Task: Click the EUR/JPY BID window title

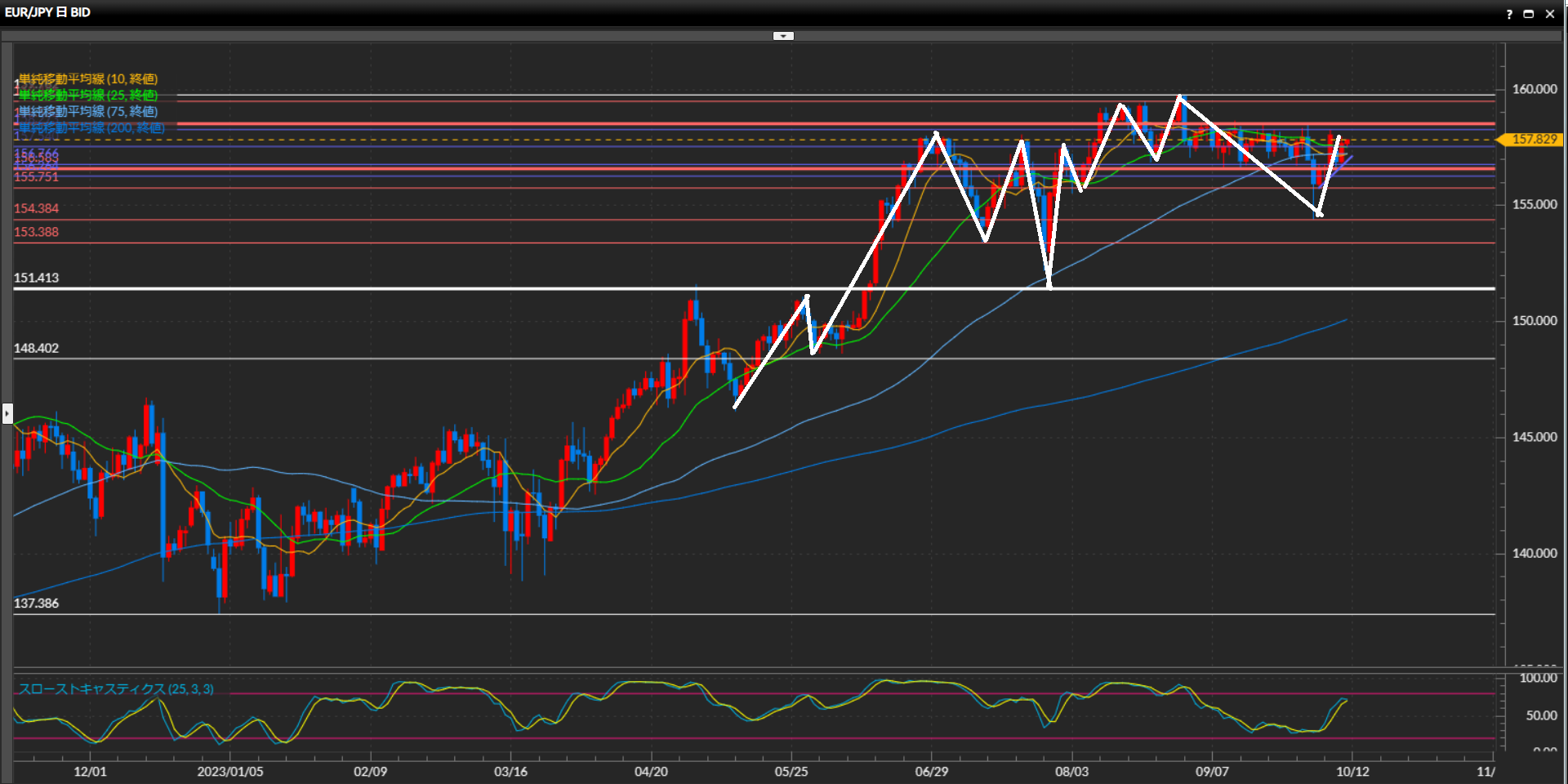Action: click(x=47, y=12)
